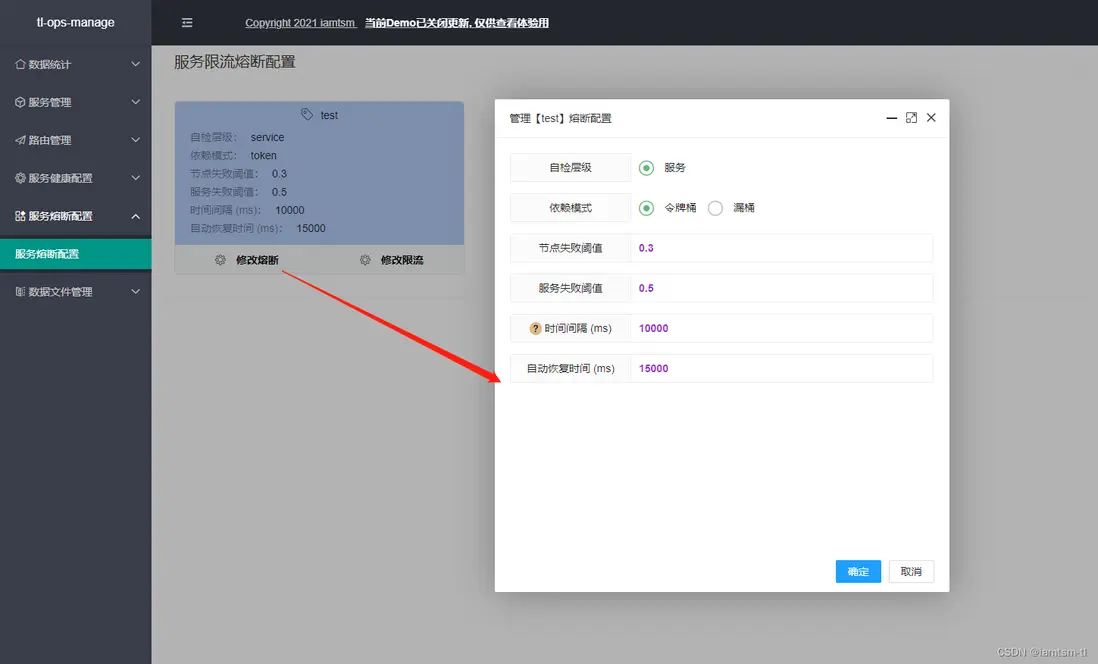Screen dimensions: 1098x664
Task: Click the 自动恢复时间 (ms) input field
Action: tap(781, 368)
